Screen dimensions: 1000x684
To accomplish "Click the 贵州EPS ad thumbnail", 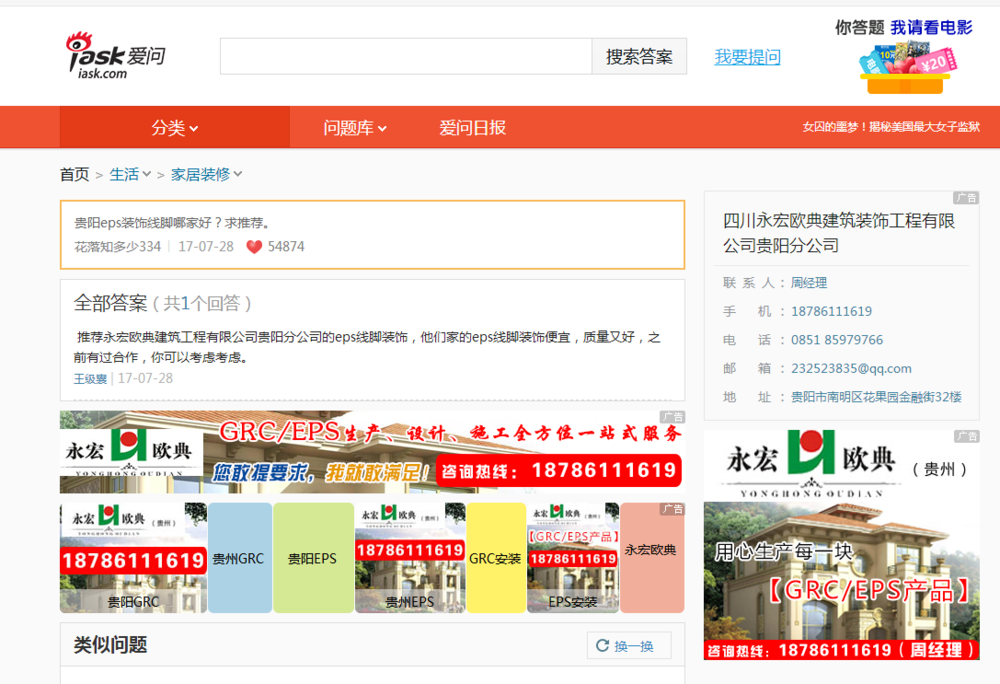I will coord(410,558).
